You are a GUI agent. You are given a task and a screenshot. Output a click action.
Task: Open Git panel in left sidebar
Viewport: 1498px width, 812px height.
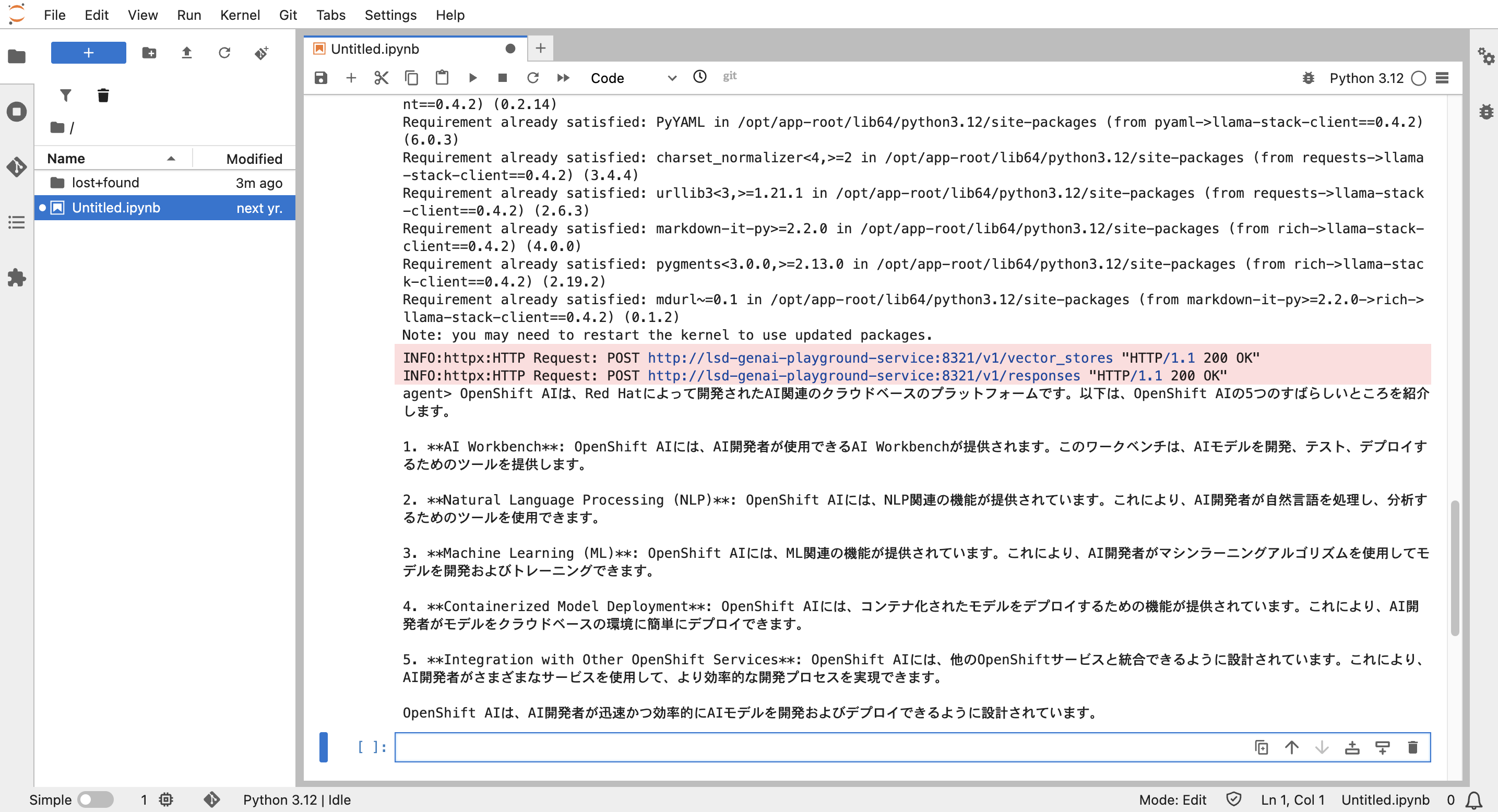pyautogui.click(x=16, y=168)
